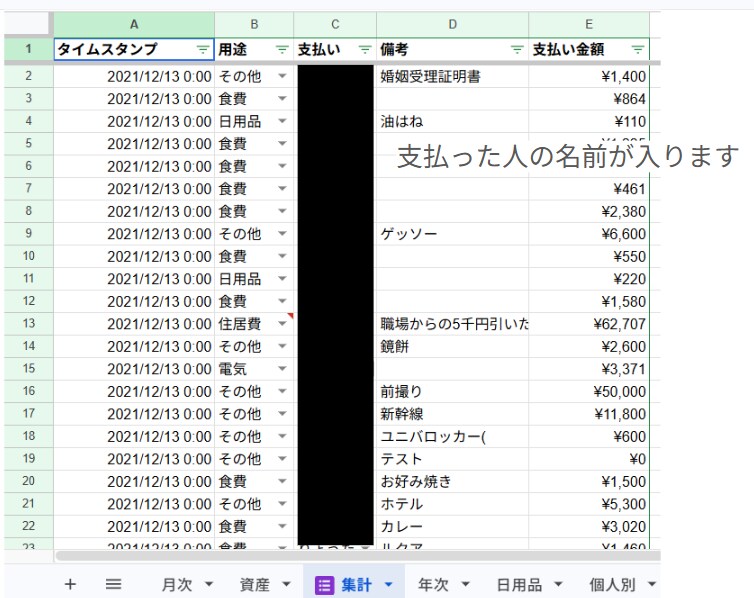Select amount cell ¥5,300
This screenshot has width=754, height=598.
pyautogui.click(x=589, y=504)
